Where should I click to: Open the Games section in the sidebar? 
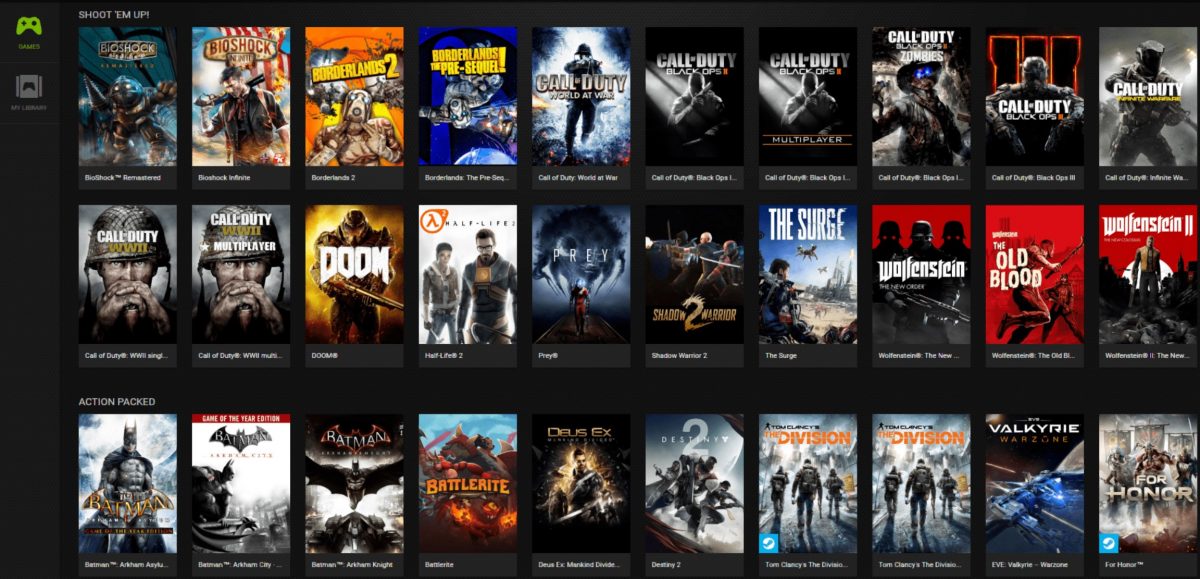(29, 30)
